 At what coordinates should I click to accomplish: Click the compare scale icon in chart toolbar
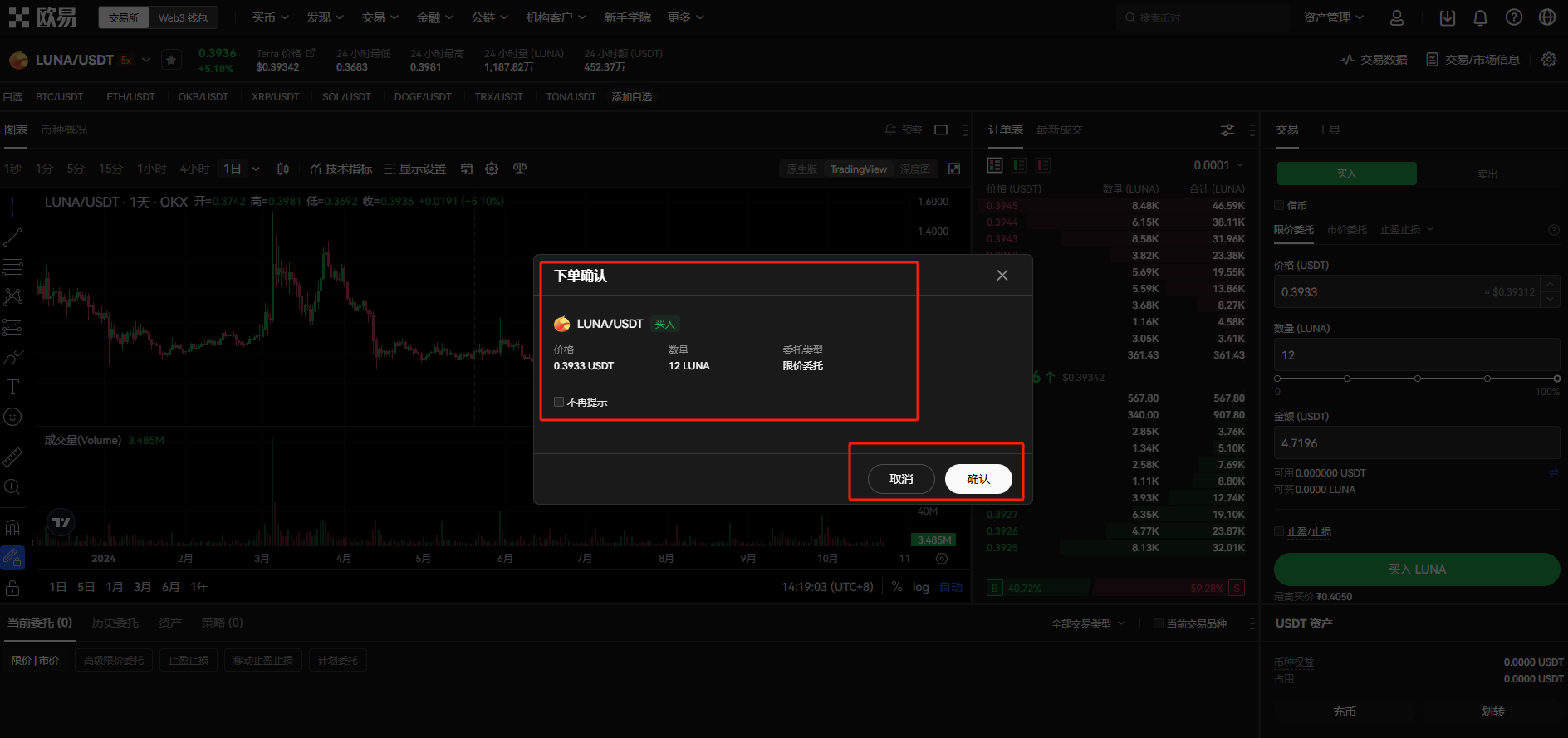pos(520,169)
